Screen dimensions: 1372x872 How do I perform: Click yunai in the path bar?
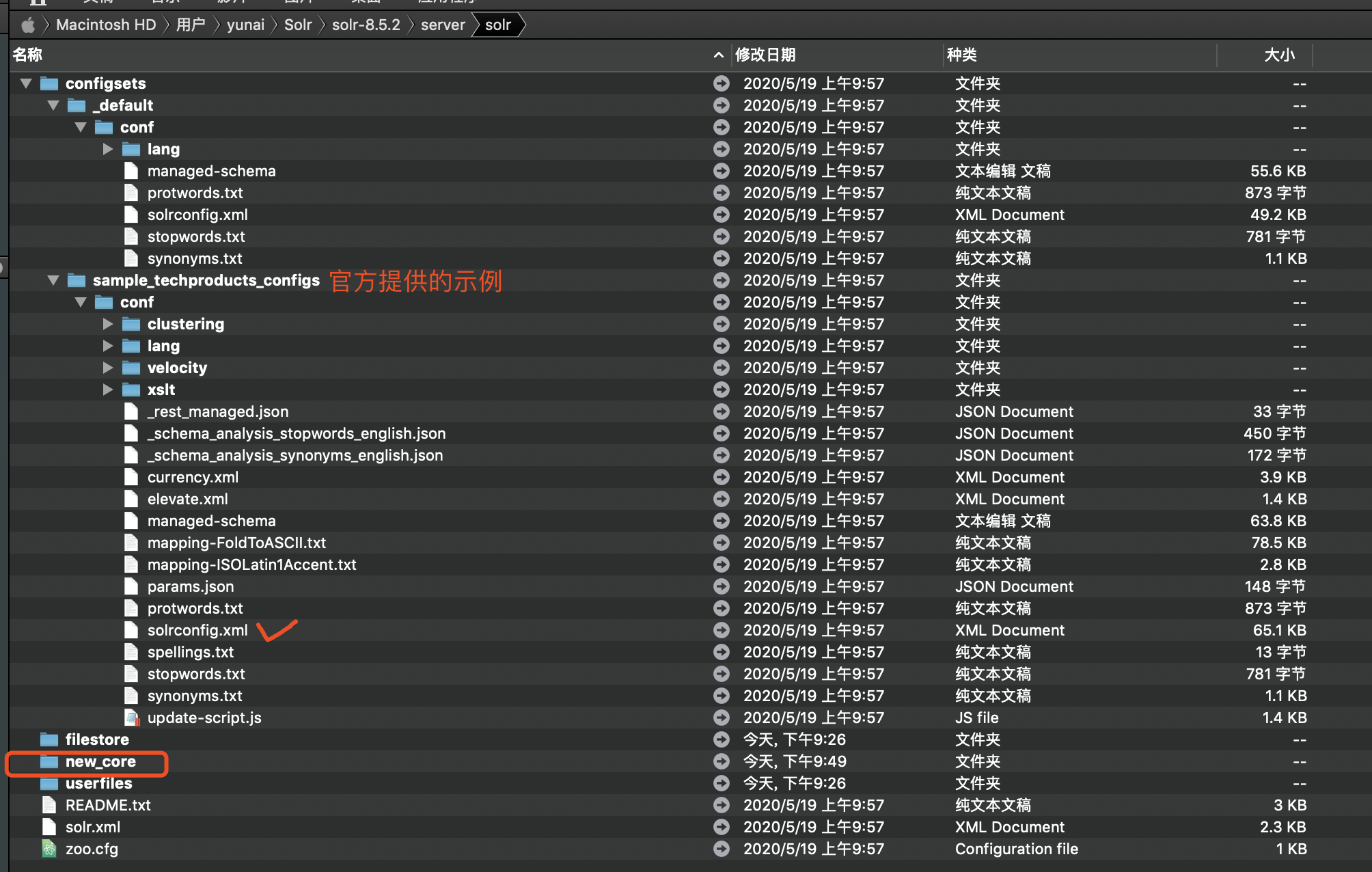pos(245,25)
